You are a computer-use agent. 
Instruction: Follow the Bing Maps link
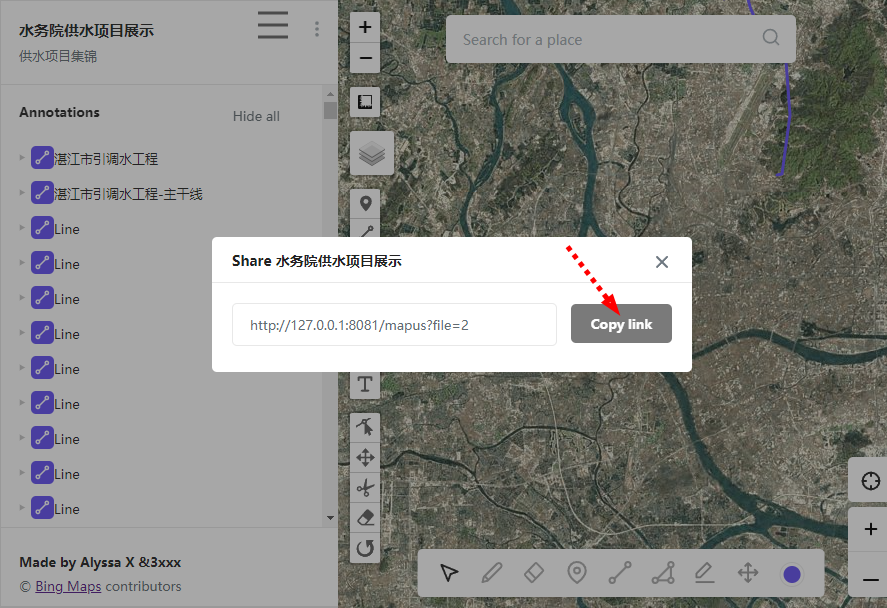coord(68,586)
